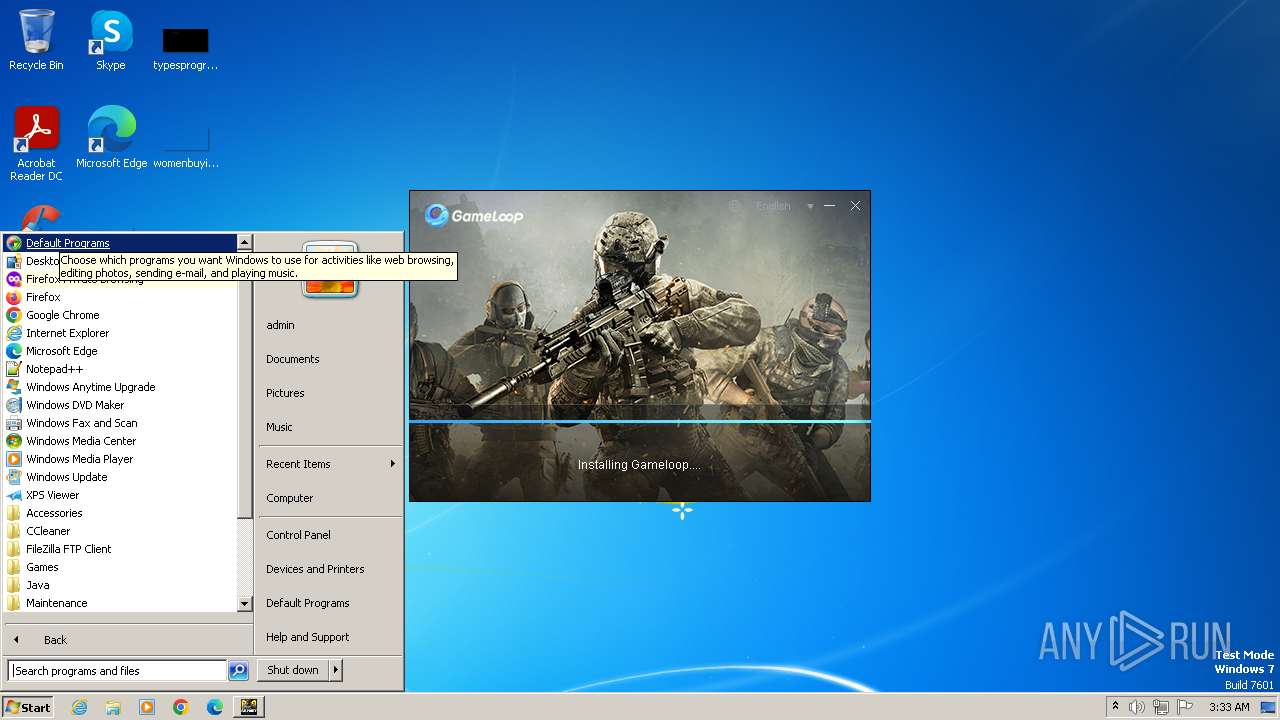Open Windows Update entry
The image size is (1280, 720).
tap(122, 477)
